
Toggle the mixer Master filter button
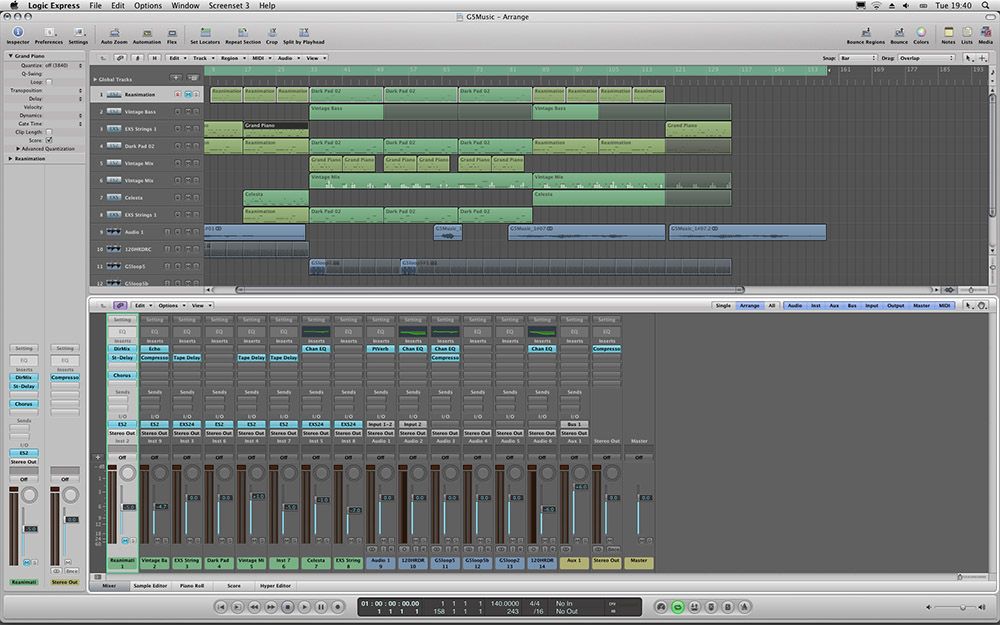(921, 305)
